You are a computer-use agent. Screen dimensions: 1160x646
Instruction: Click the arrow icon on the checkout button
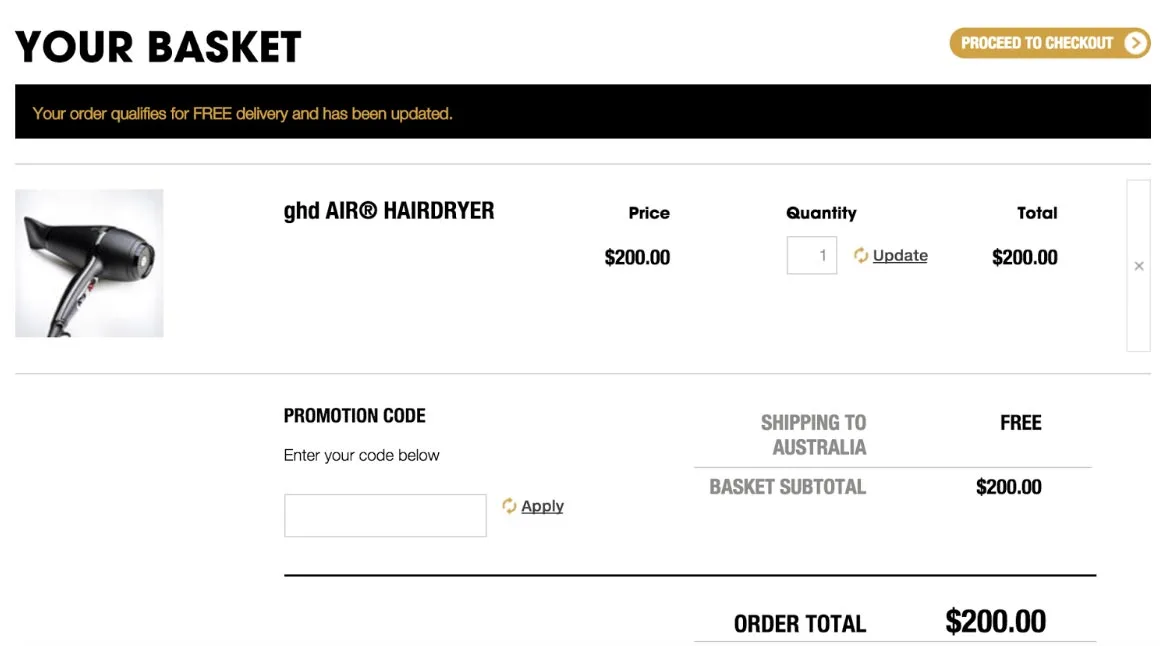(x=1135, y=43)
